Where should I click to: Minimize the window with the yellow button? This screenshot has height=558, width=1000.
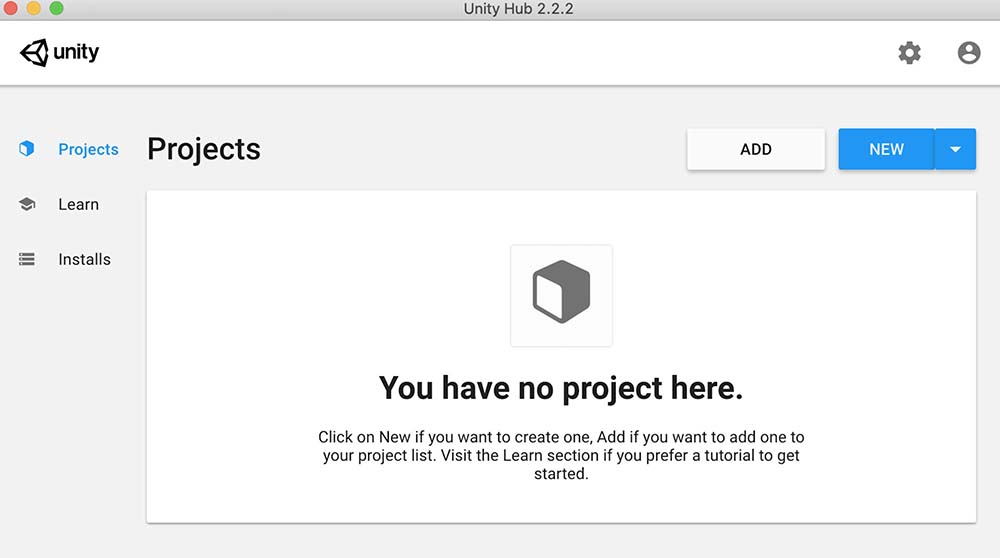pos(33,9)
